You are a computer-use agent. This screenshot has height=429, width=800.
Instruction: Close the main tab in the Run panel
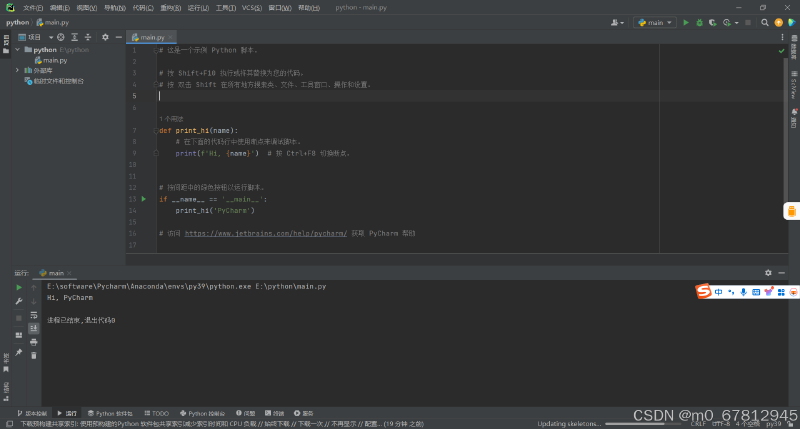coord(69,273)
